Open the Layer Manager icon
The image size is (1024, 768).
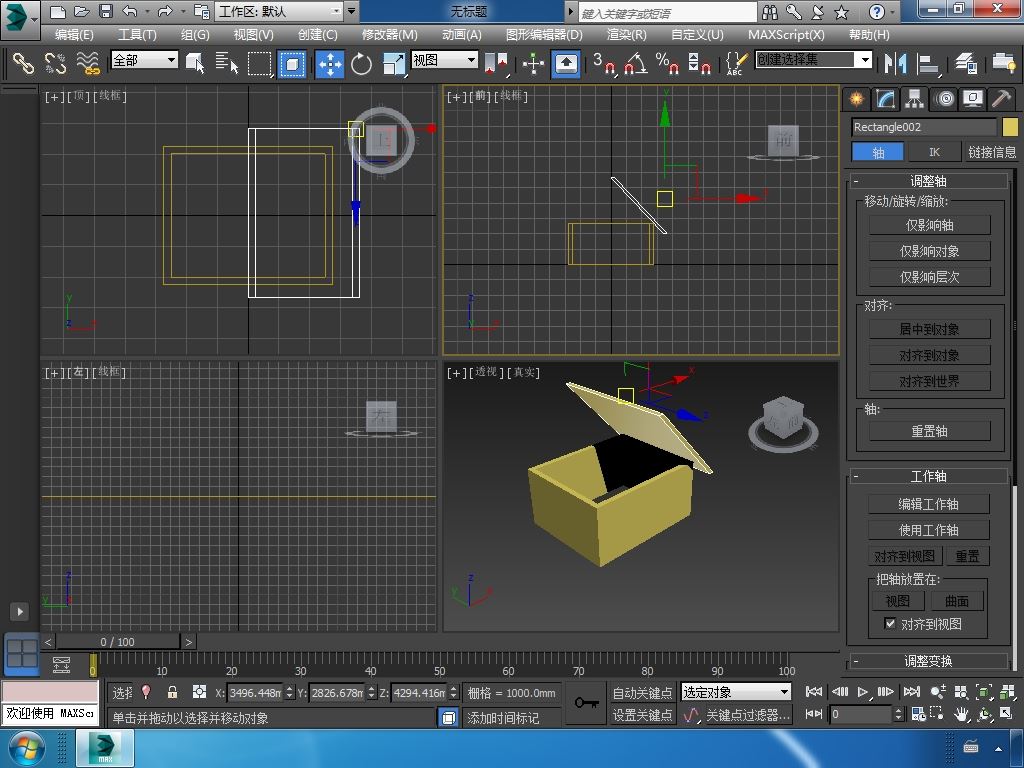[x=966, y=63]
